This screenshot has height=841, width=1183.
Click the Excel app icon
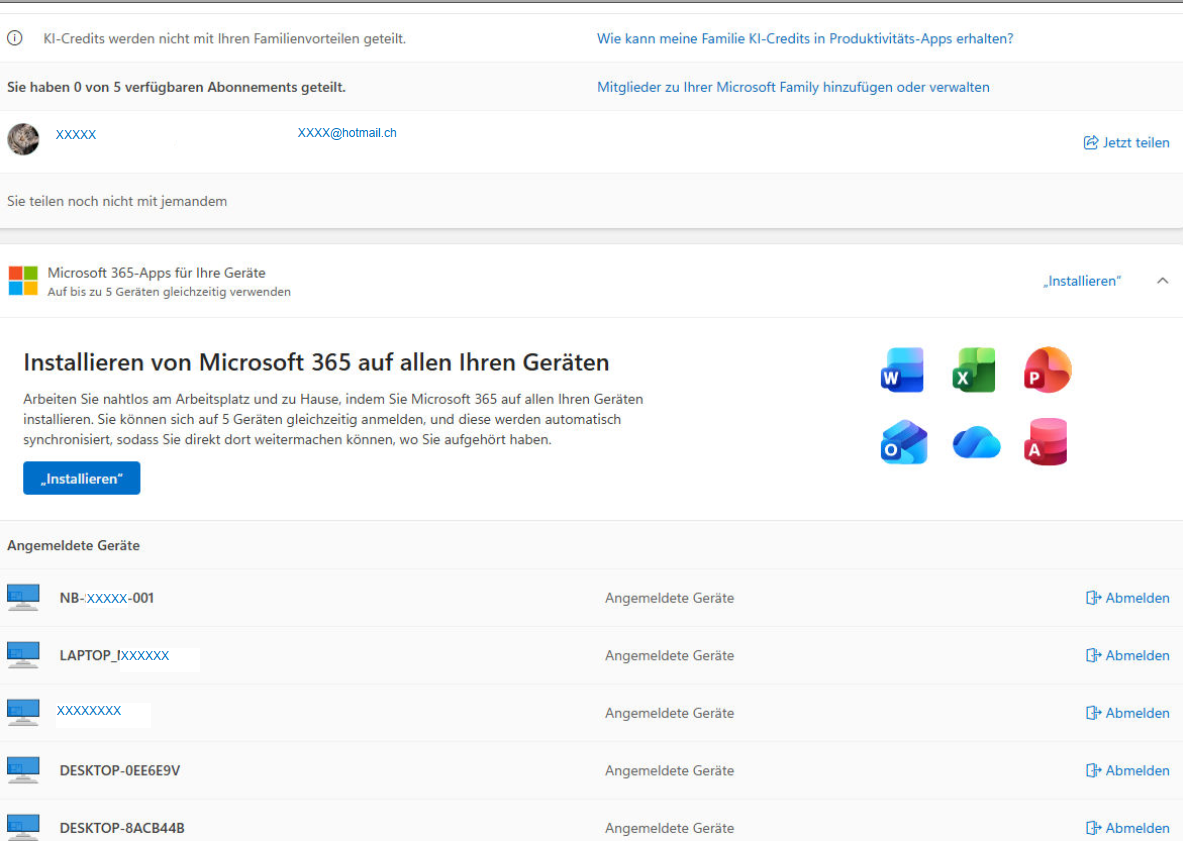[x=974, y=370]
